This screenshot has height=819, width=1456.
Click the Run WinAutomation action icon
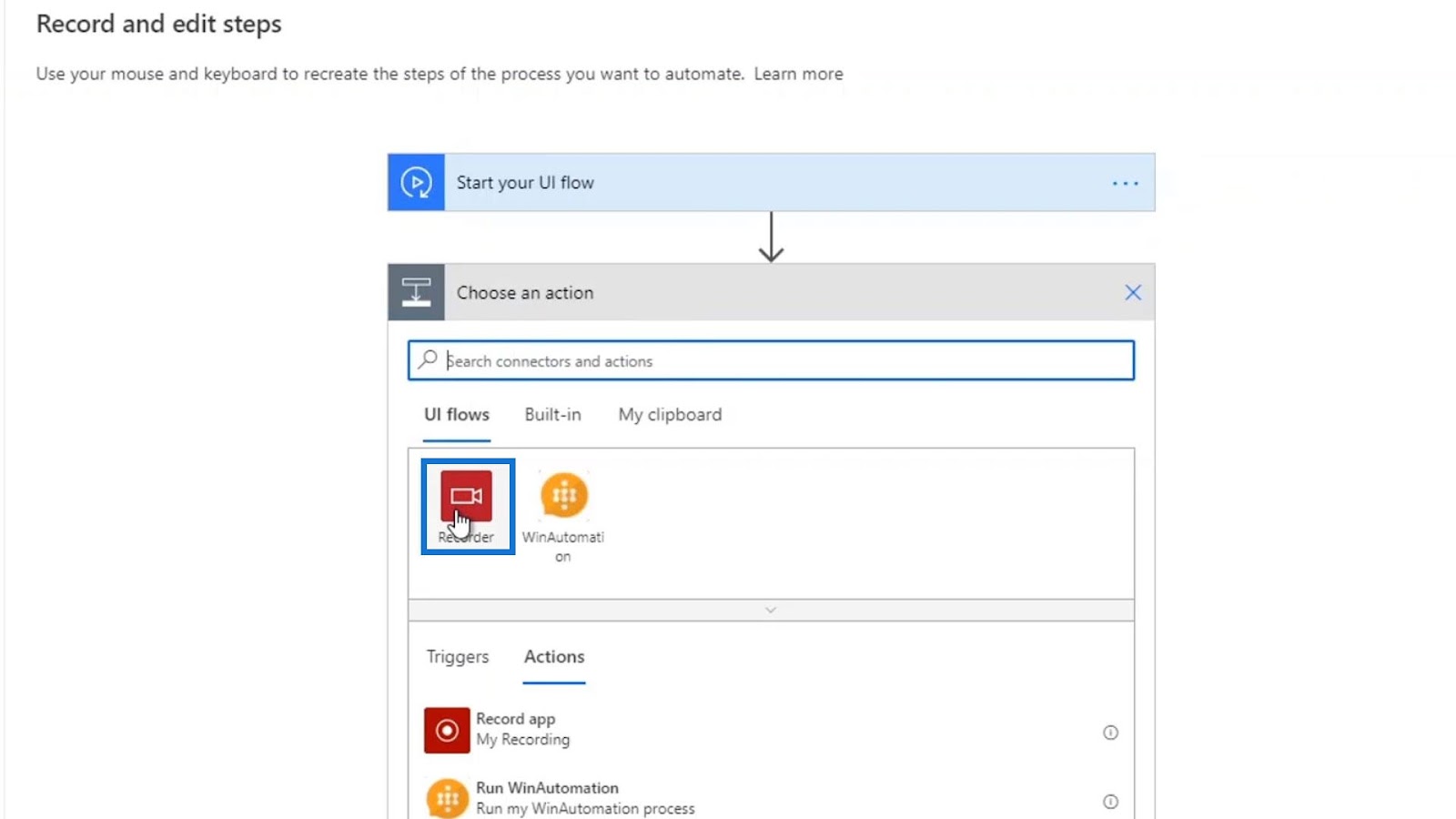click(x=447, y=799)
